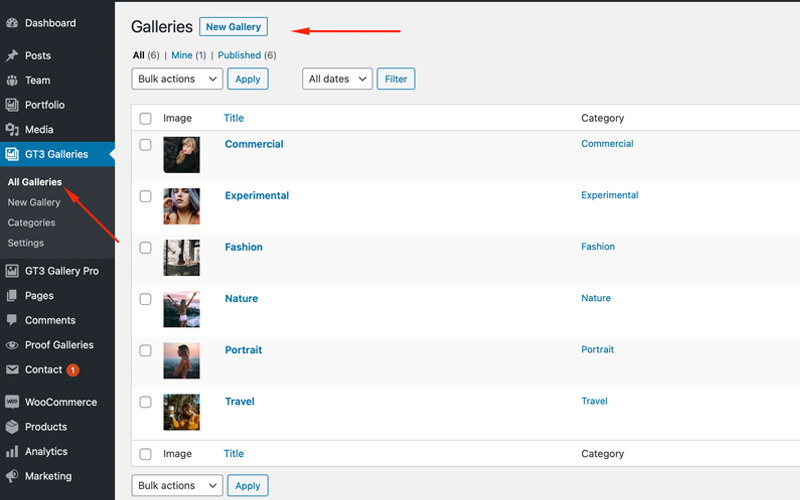Click the Filter button
This screenshot has height=500, width=800.
[396, 79]
